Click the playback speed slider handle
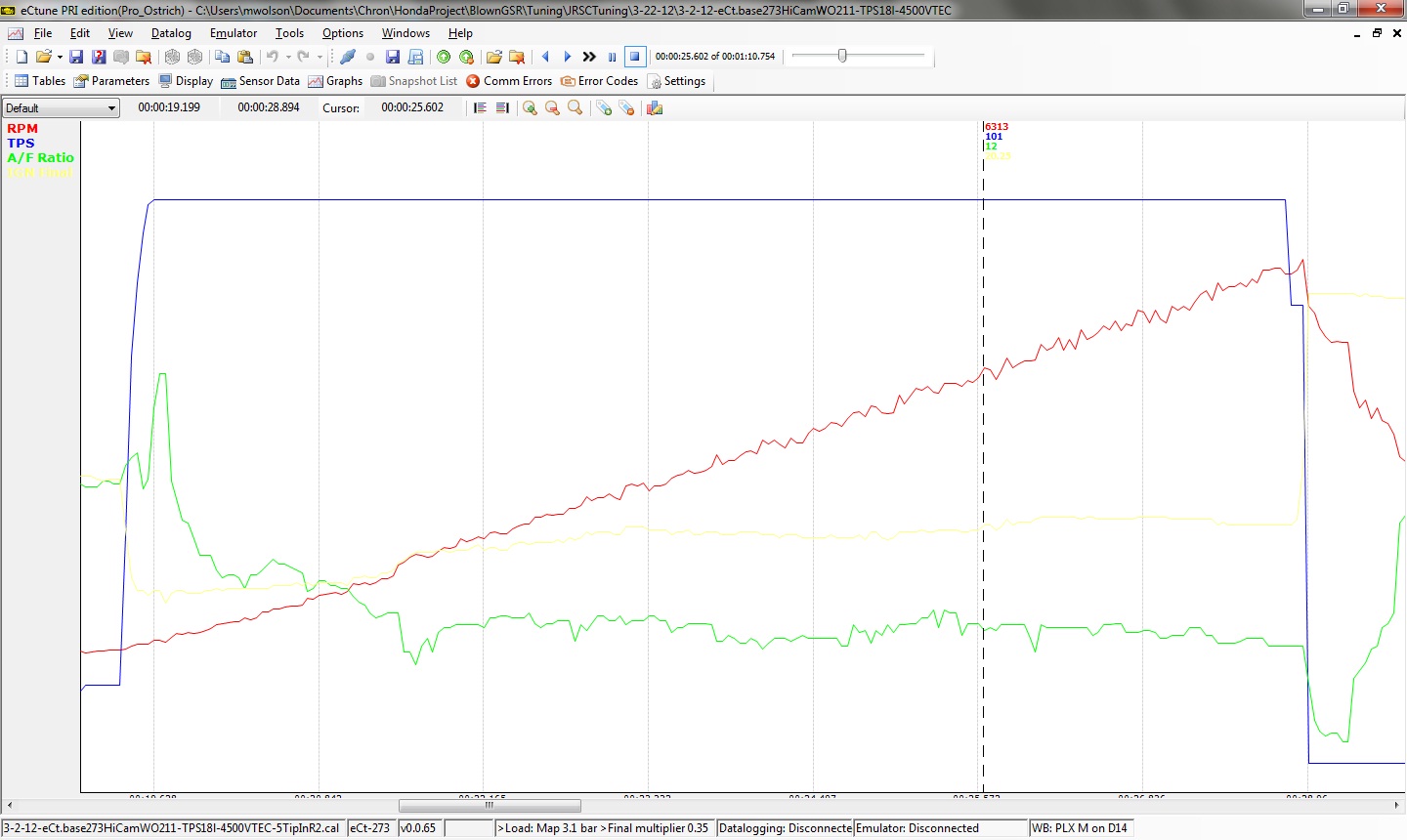Screen dimensions: 1407x840 click(x=842, y=56)
